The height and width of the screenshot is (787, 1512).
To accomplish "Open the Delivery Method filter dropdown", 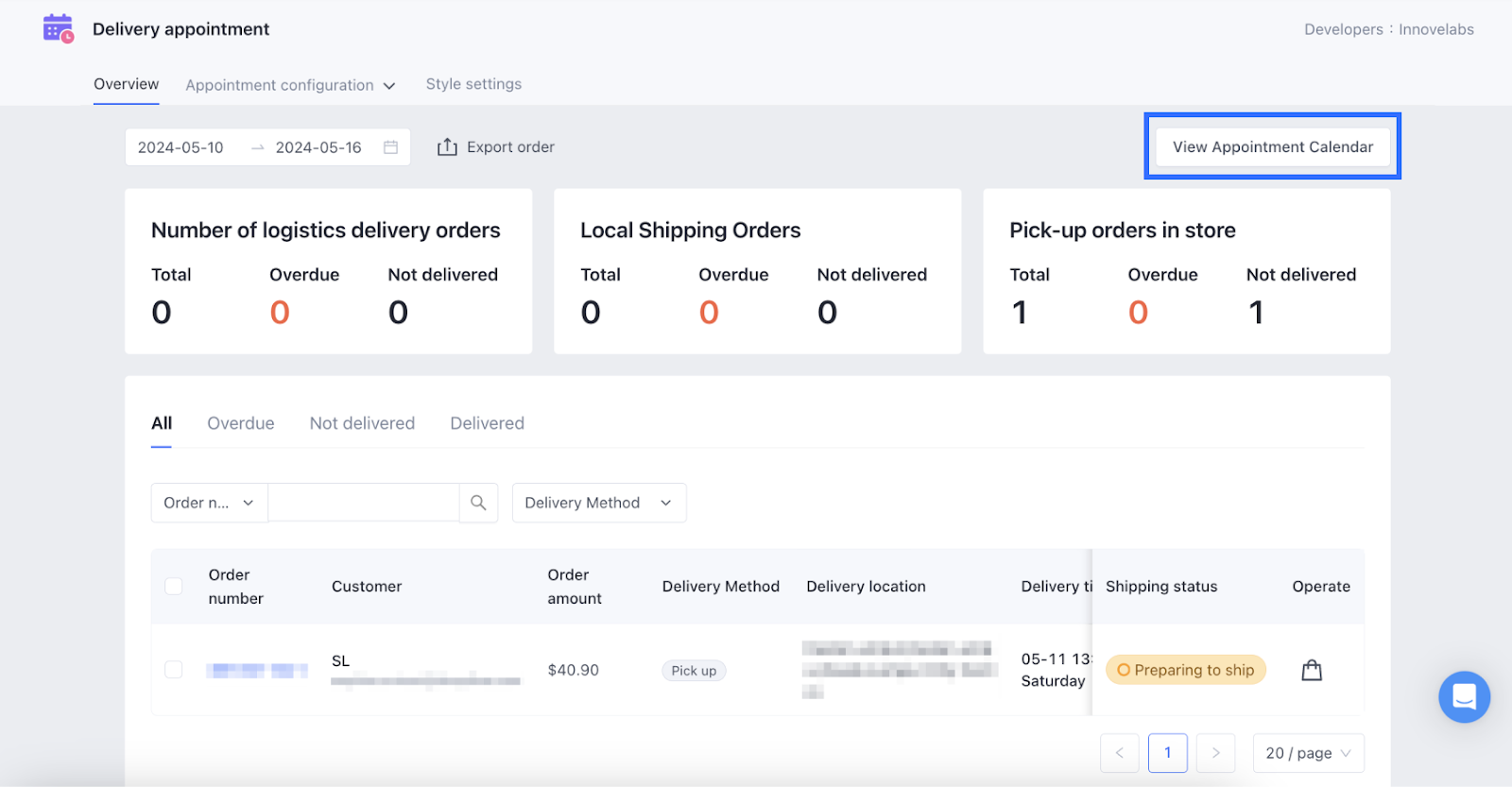I will click(x=598, y=503).
